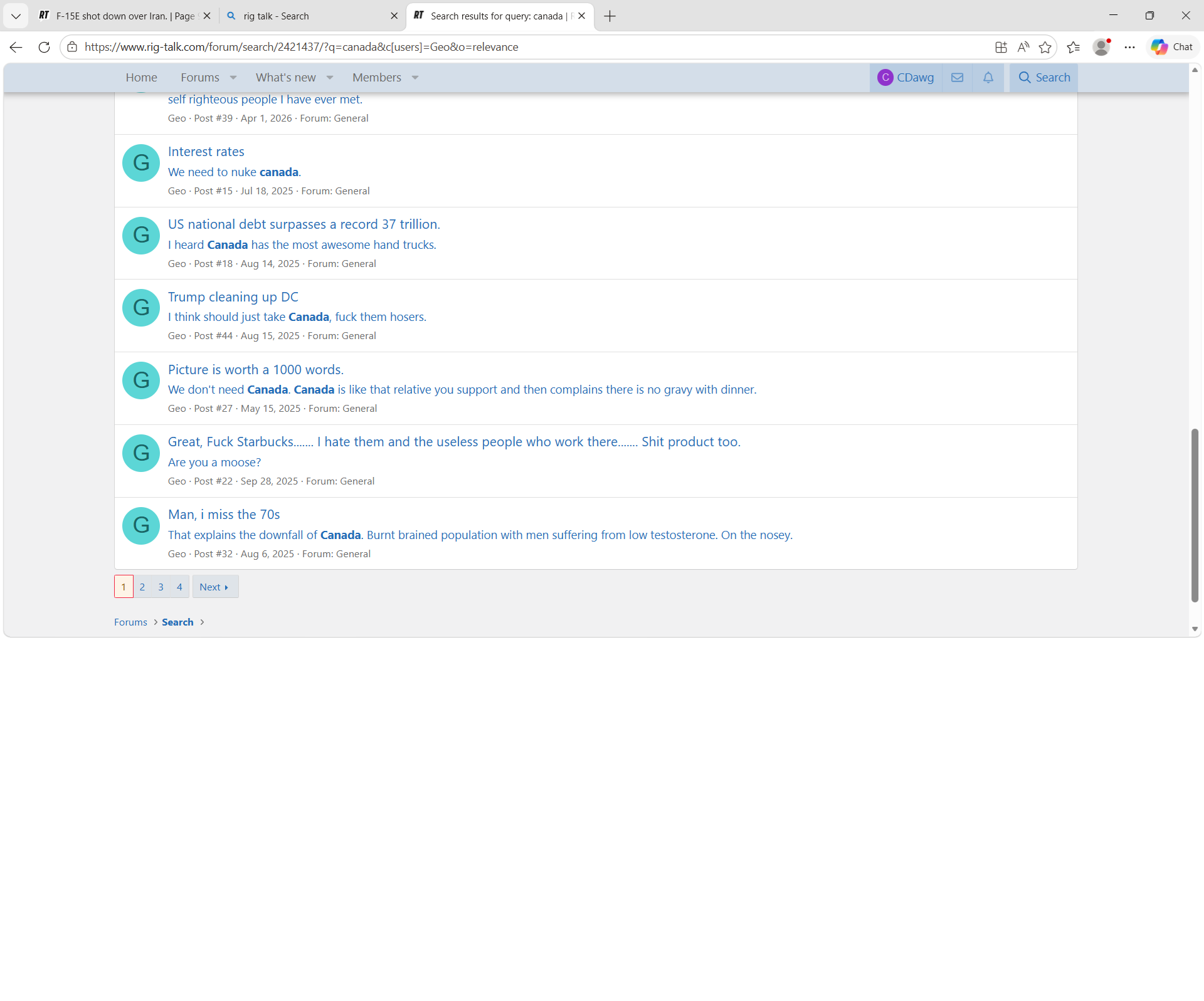Open the forum inbox envelope icon
The image size is (1204, 1001).
click(957, 78)
